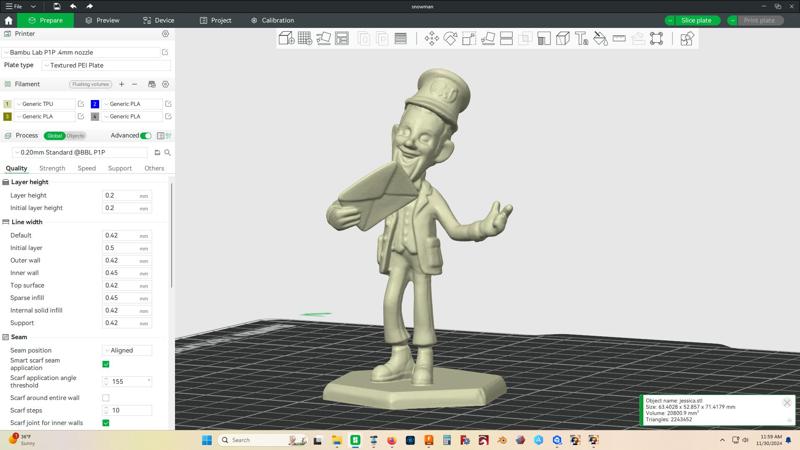Switch process scope to Objects
800x450 pixels.
[x=76, y=136]
